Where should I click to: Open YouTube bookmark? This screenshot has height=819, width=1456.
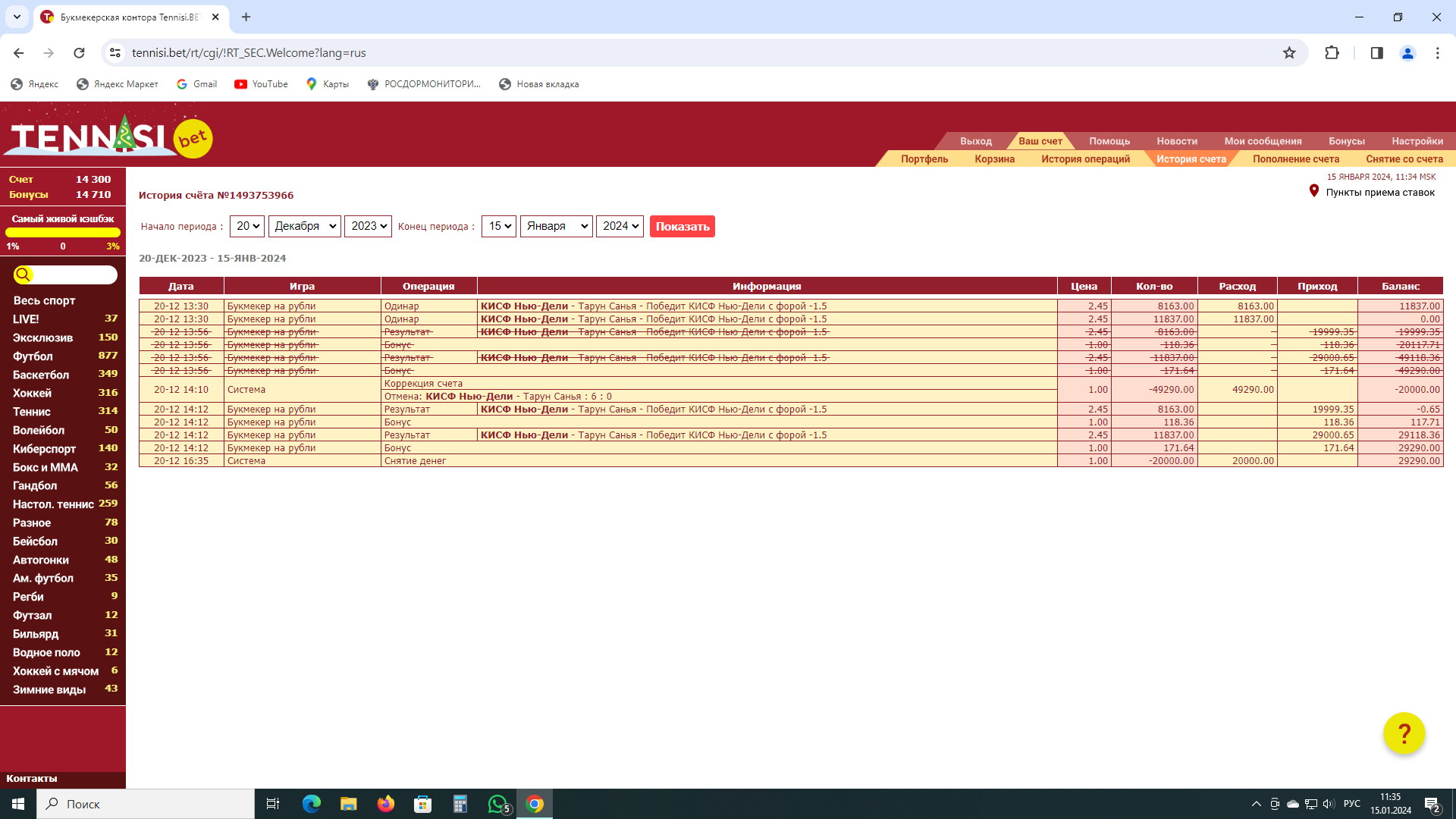[261, 84]
